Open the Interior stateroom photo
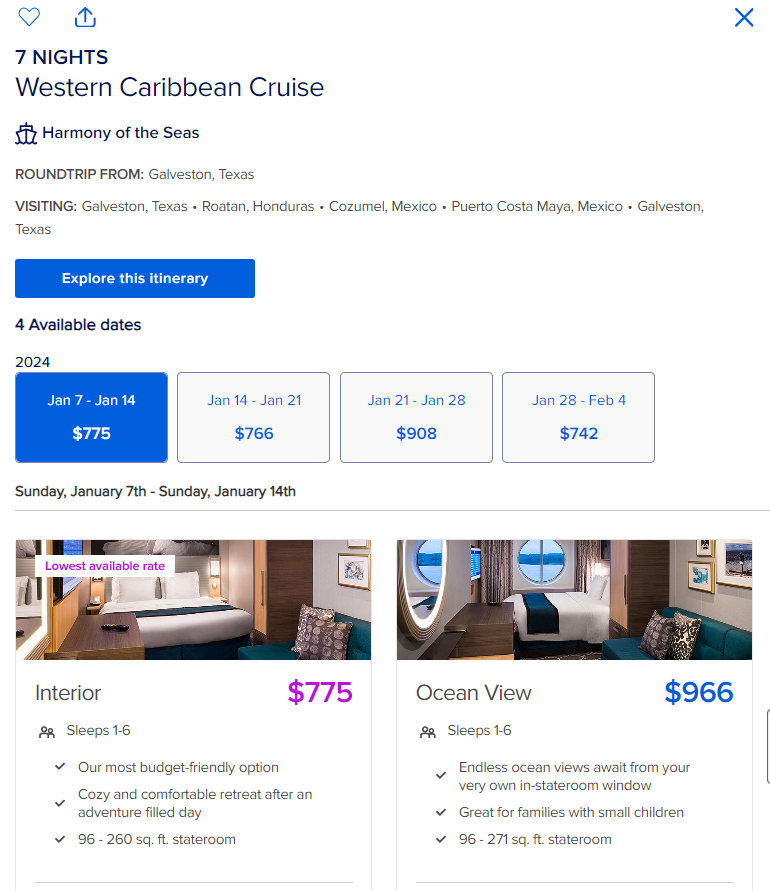Screen dimensions: 770x891 coord(193,600)
